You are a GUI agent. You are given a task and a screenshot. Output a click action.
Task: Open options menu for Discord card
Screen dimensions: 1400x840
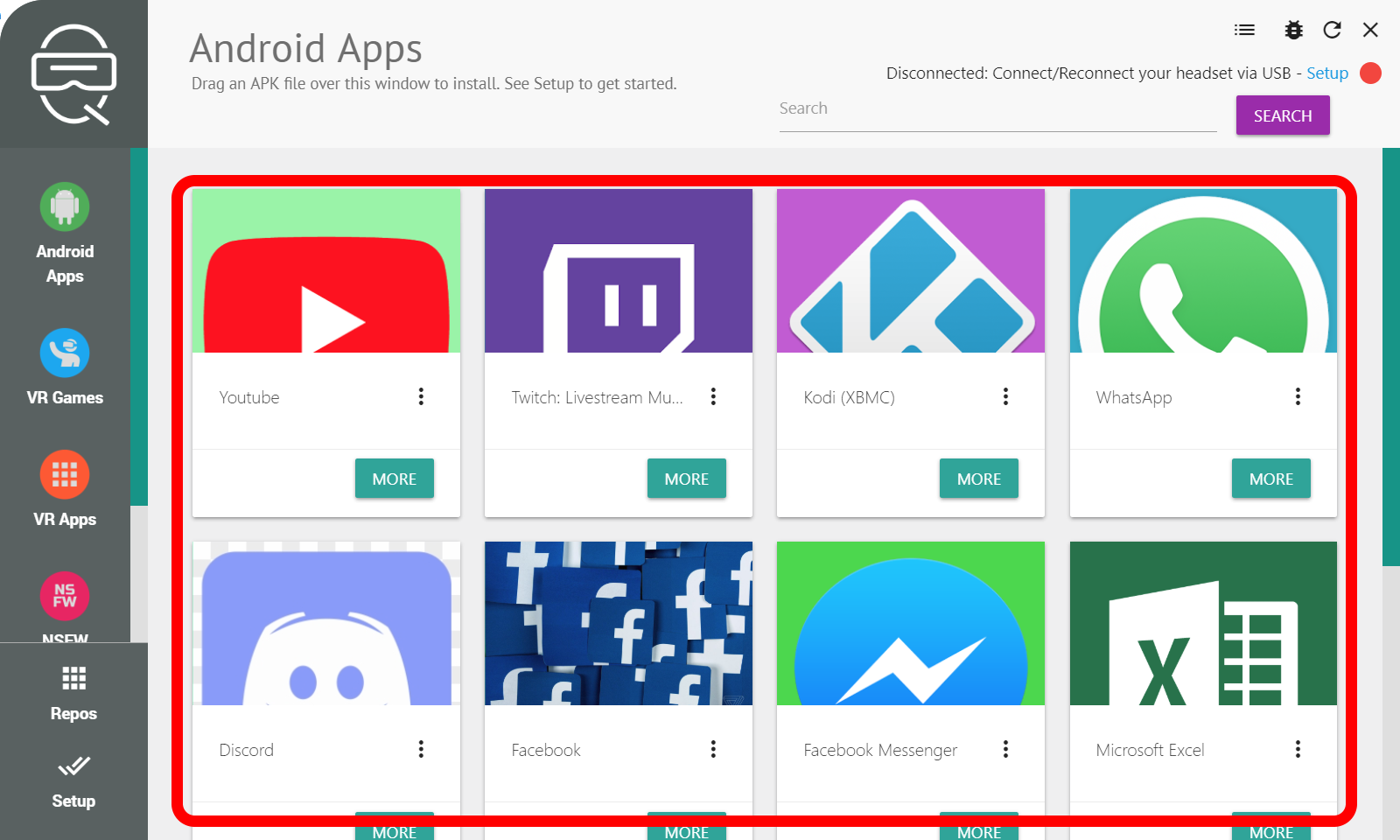421,749
